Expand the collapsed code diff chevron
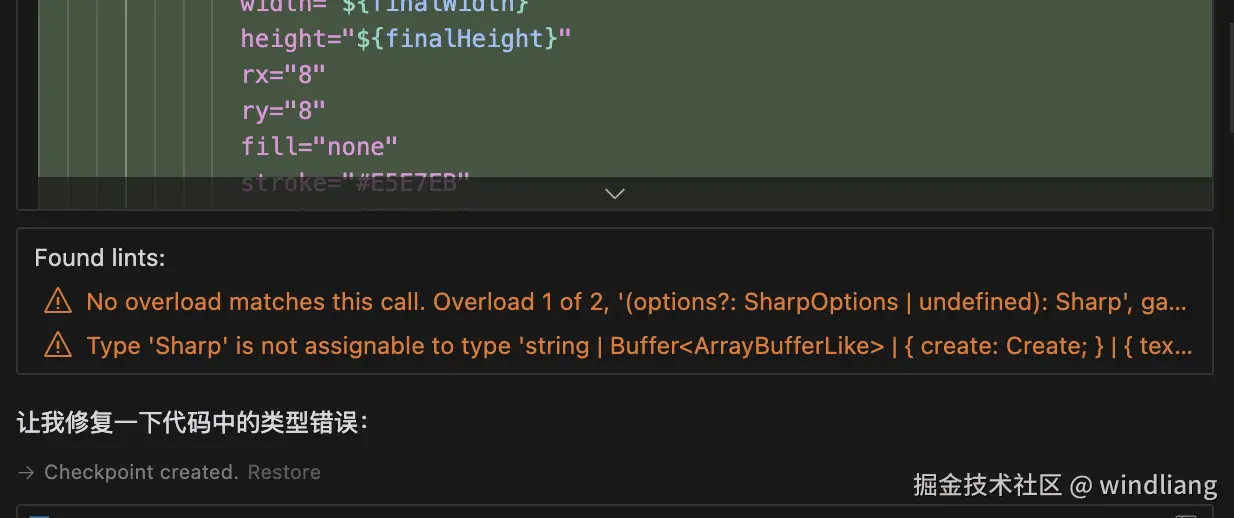Screen dimensions: 1234x518 615,193
